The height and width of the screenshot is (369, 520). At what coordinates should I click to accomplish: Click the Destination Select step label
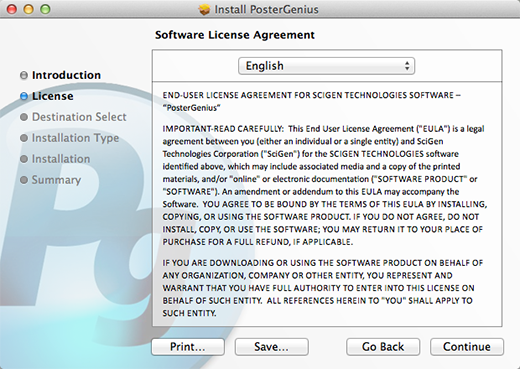79,117
